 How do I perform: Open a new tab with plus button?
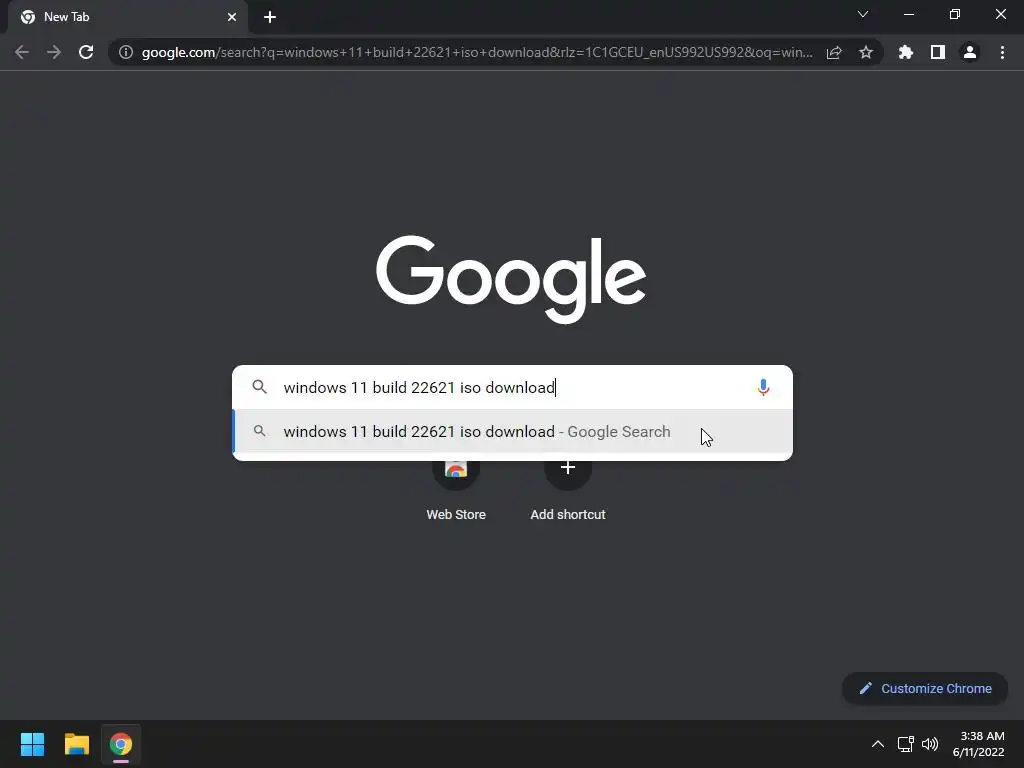(270, 17)
